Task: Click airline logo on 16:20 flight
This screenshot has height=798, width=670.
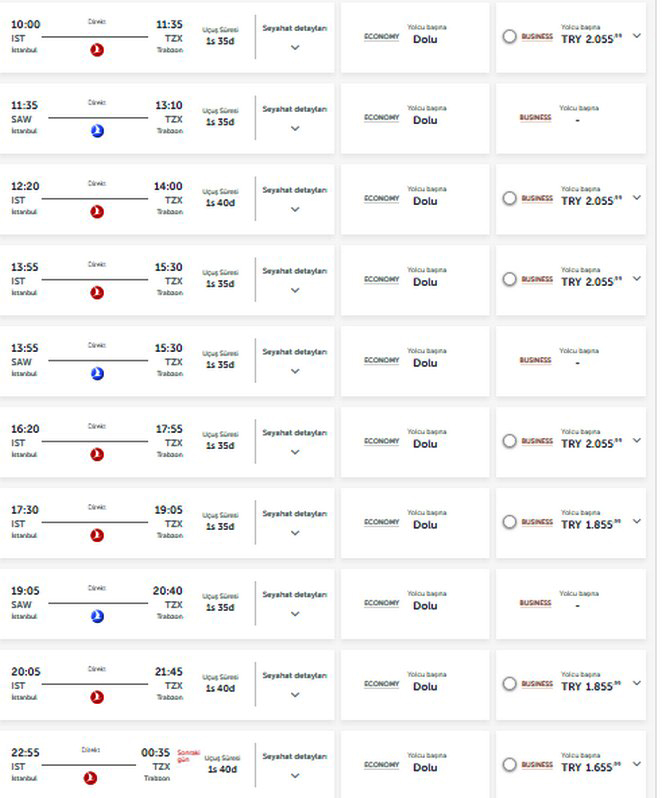Action: coord(97,455)
